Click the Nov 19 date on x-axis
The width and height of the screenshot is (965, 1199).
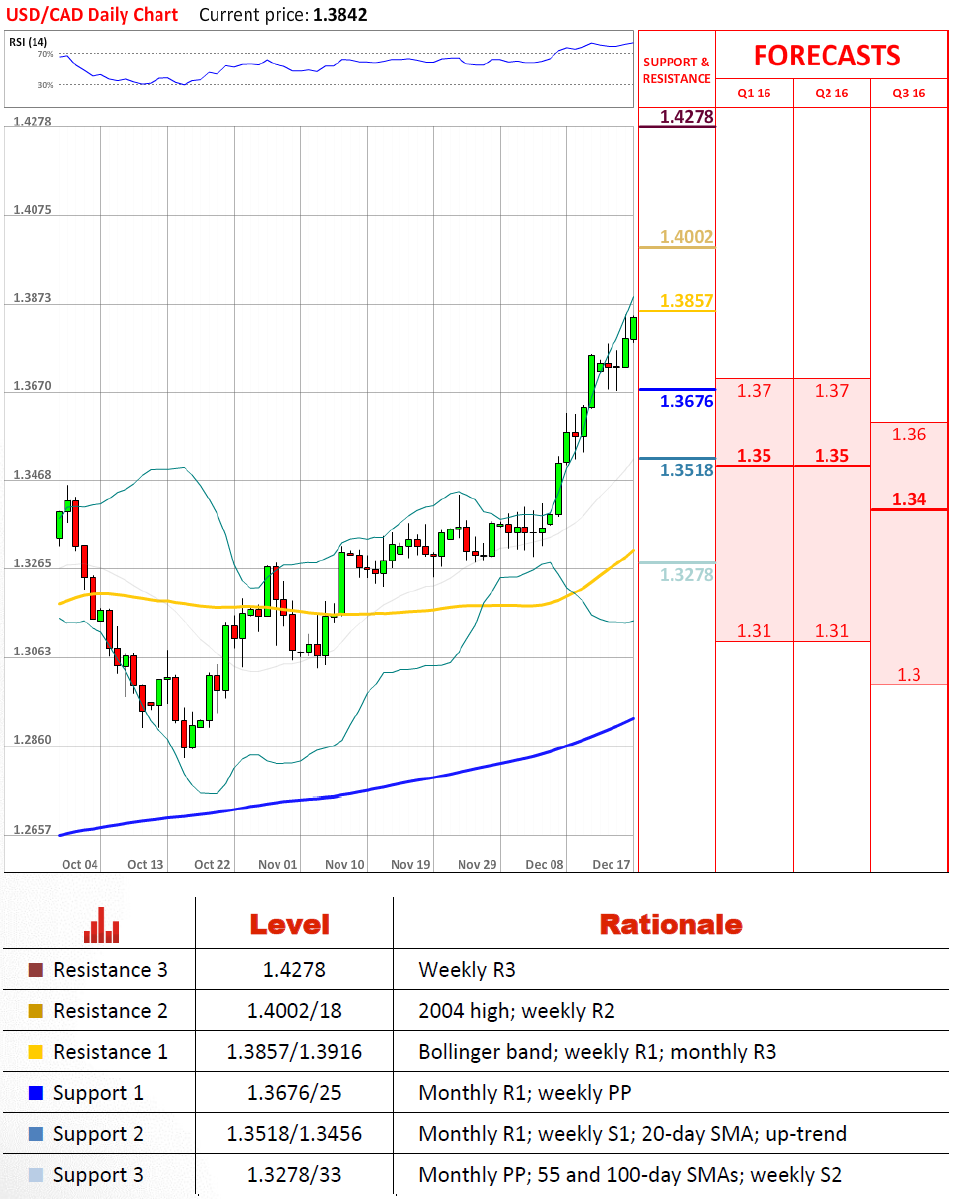click(x=410, y=864)
